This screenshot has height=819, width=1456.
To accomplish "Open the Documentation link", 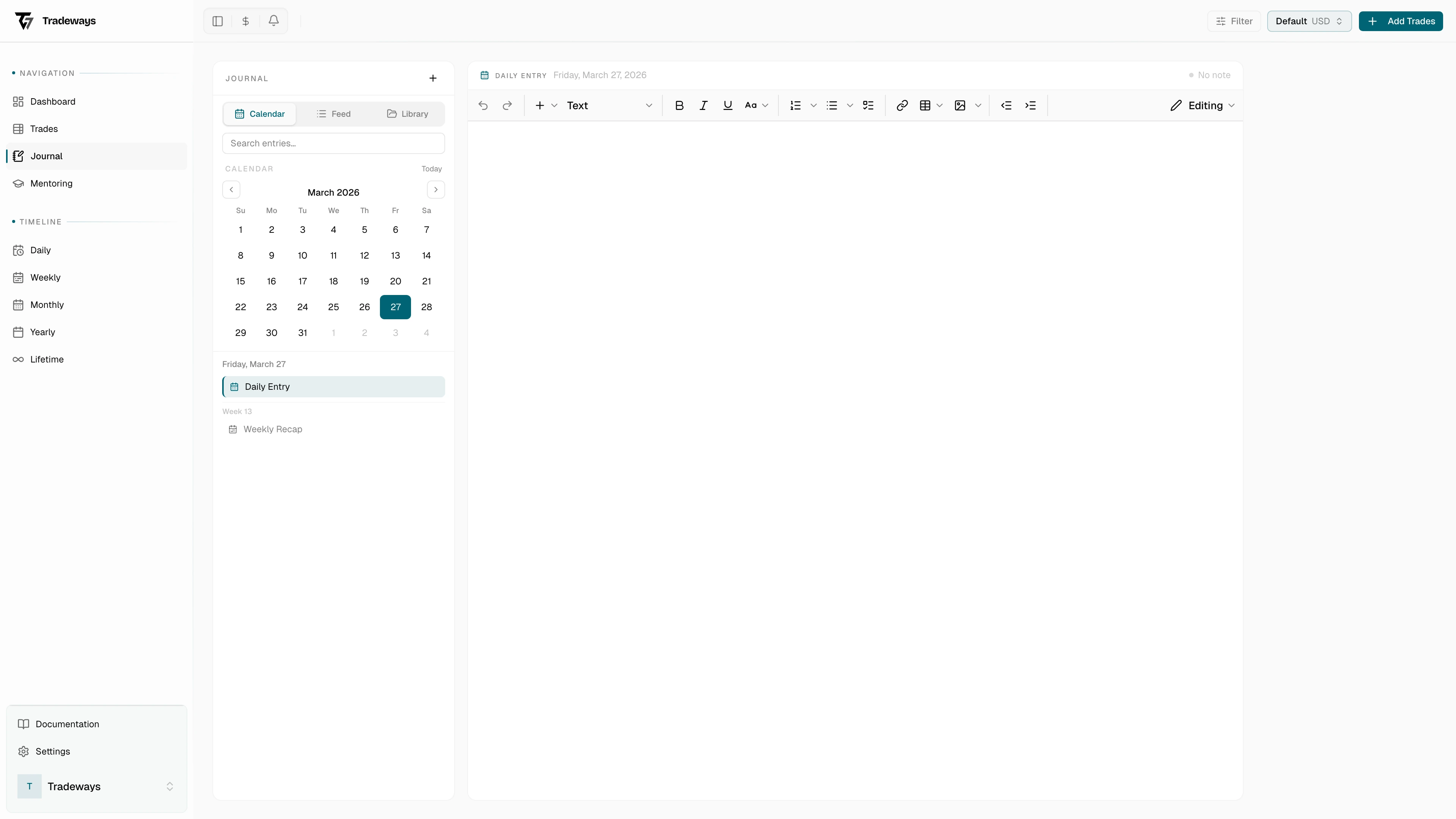I will pyautogui.click(x=67, y=723).
